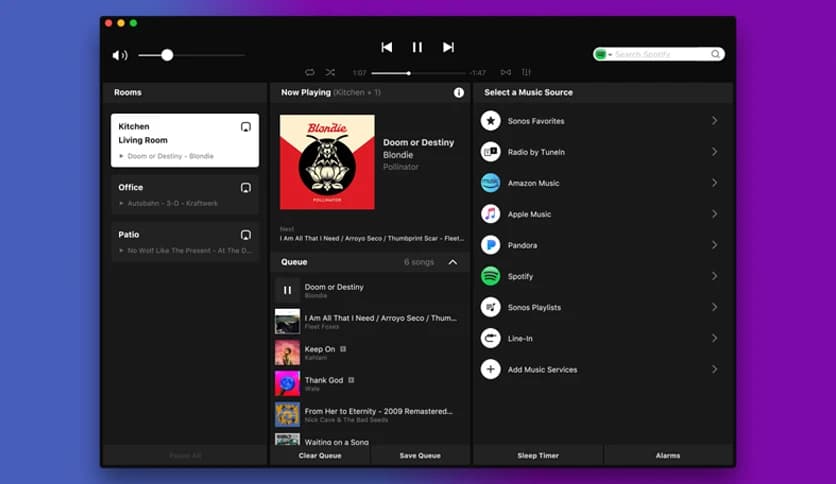Open group options for Kitchen room

246,127
